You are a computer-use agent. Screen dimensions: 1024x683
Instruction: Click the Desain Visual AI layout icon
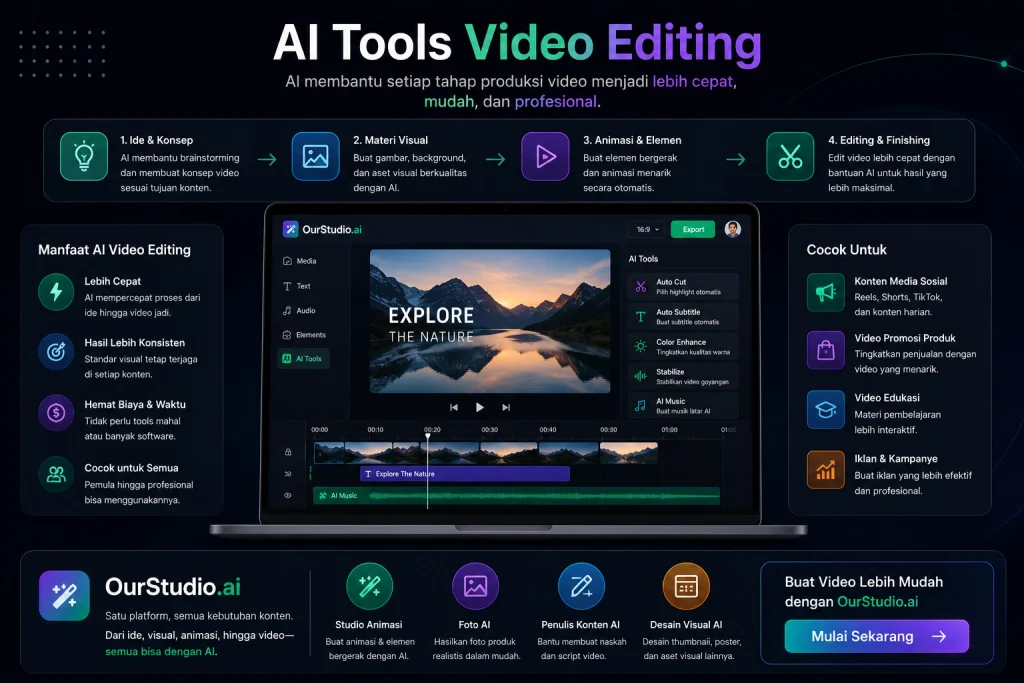(x=686, y=586)
